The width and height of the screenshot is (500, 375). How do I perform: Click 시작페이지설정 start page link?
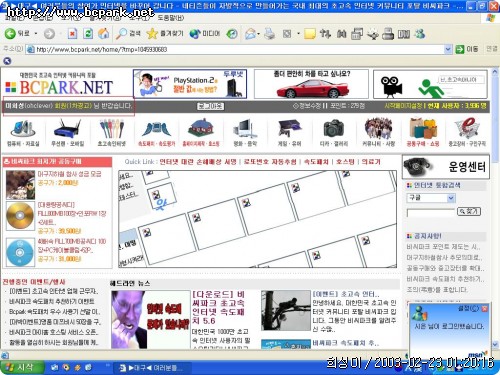[x=403, y=106]
